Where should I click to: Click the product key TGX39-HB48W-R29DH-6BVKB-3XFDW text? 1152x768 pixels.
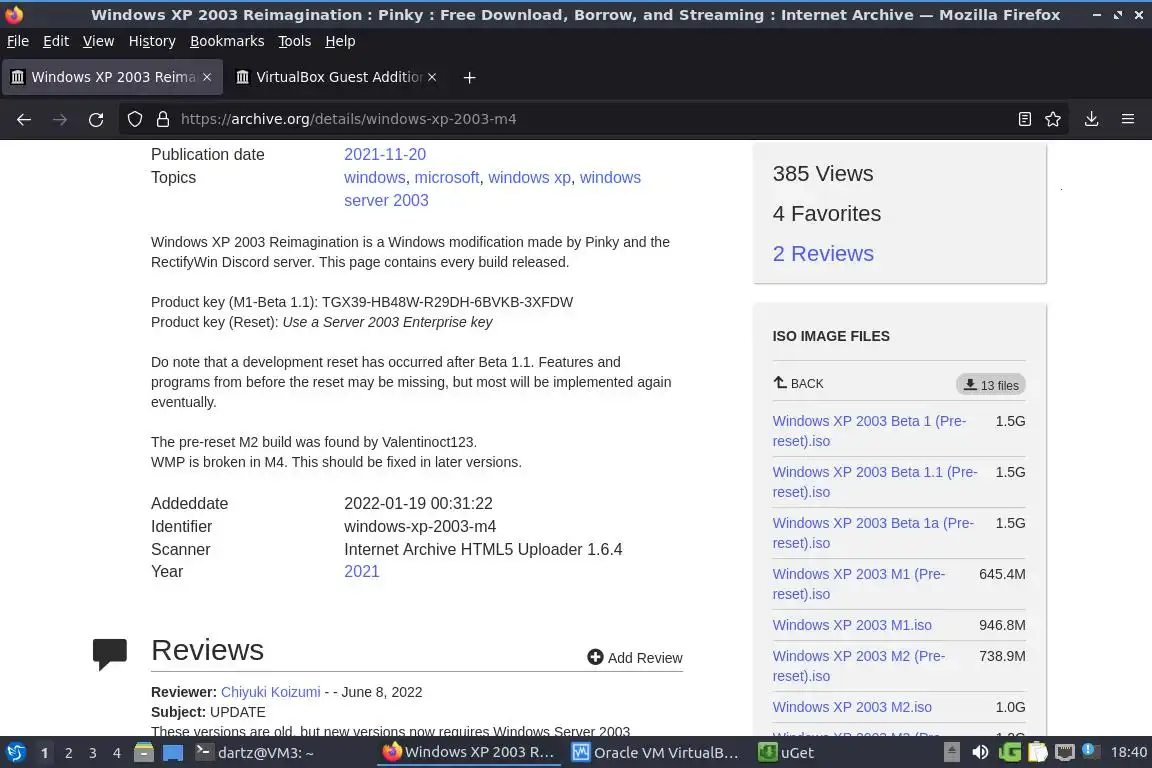(x=447, y=302)
